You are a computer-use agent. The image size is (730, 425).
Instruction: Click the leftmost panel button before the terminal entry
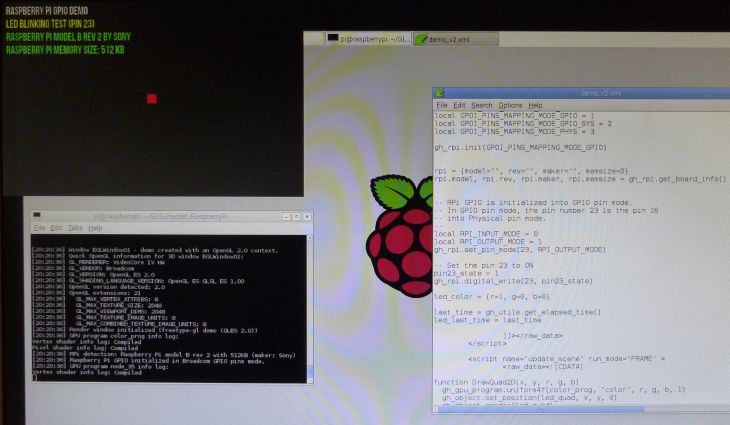click(x=314, y=39)
